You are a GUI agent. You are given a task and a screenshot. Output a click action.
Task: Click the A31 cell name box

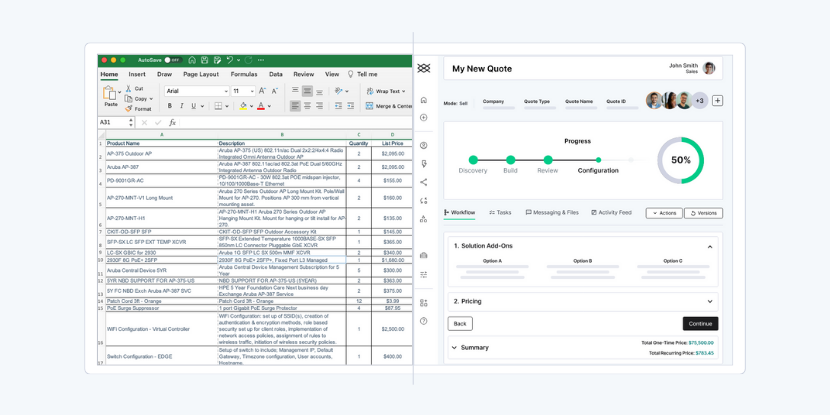coord(113,123)
